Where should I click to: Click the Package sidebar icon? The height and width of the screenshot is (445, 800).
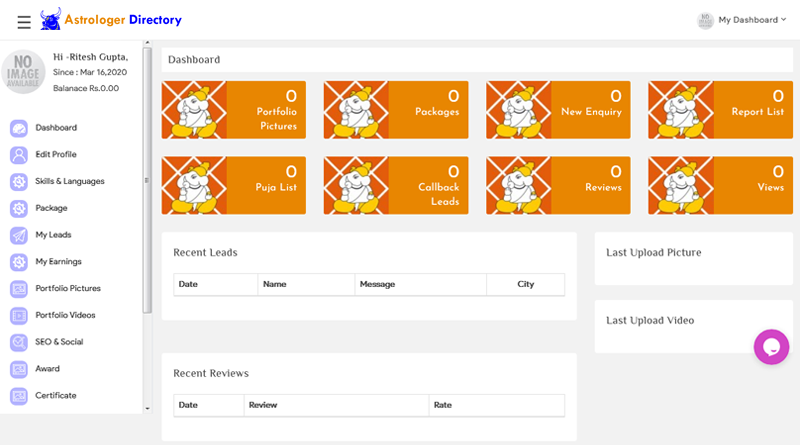click(18, 208)
